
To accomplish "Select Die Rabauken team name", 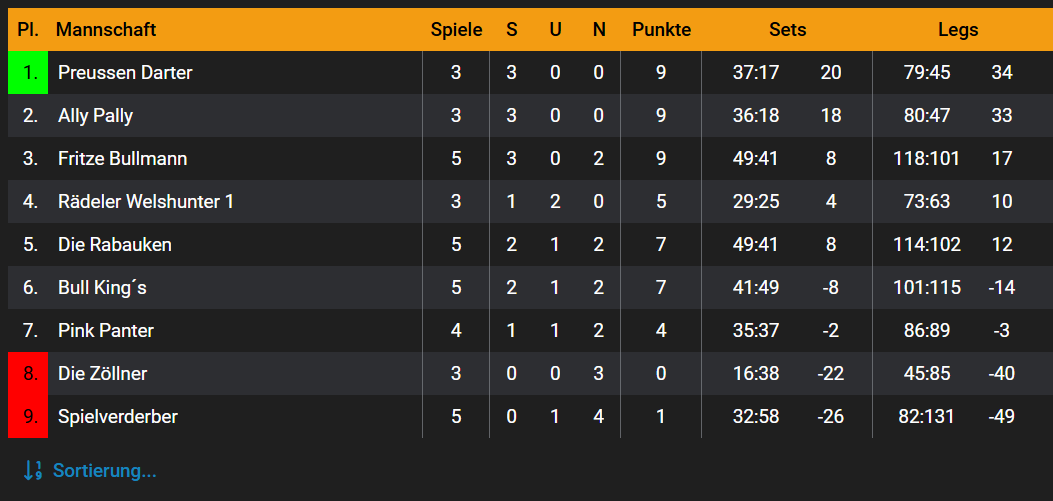I will 115,245.
